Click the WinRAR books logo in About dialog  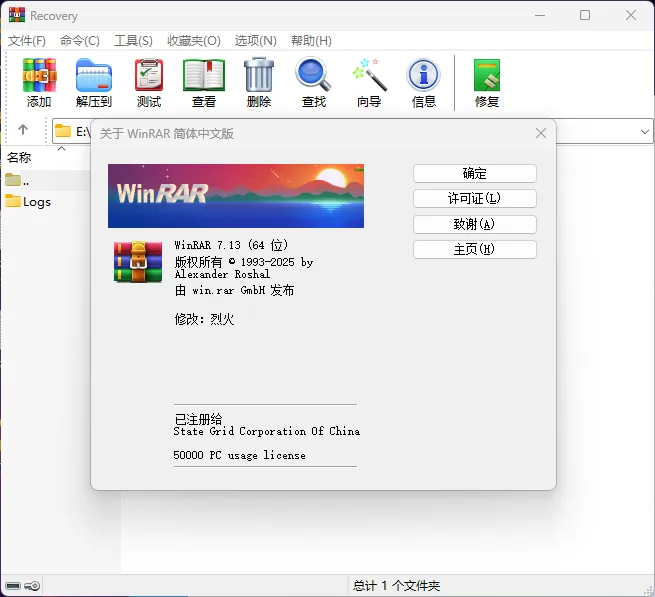point(138,262)
